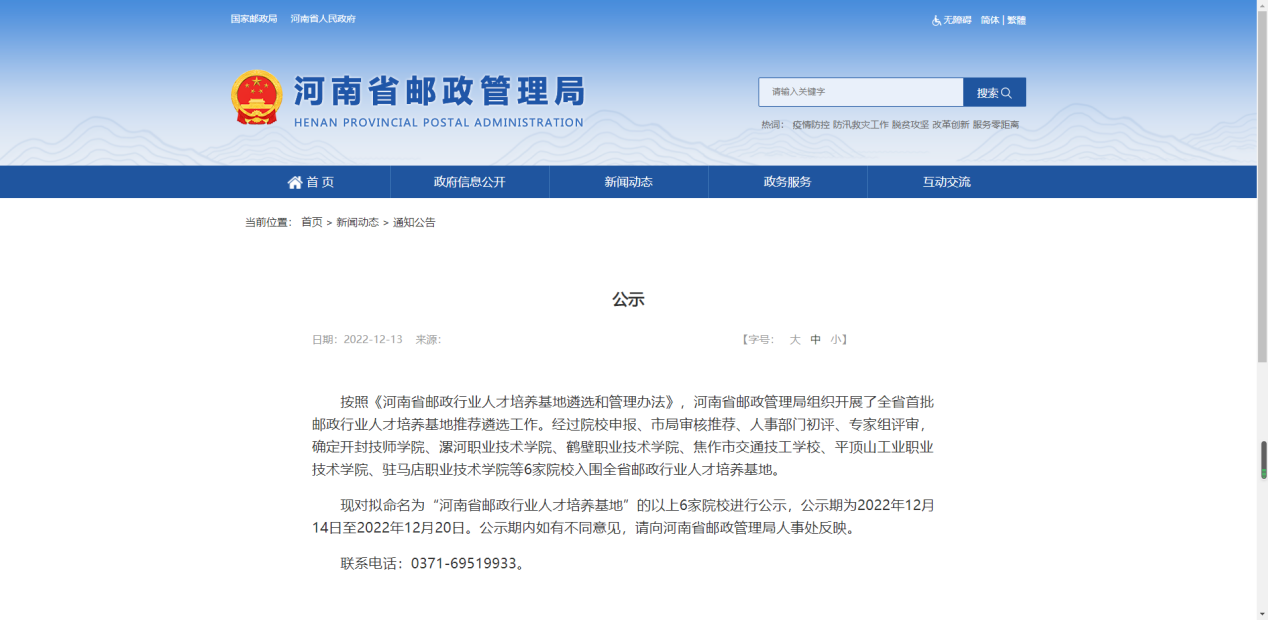Click the 国家邮政局 top link
1268x620 pixels.
254,19
